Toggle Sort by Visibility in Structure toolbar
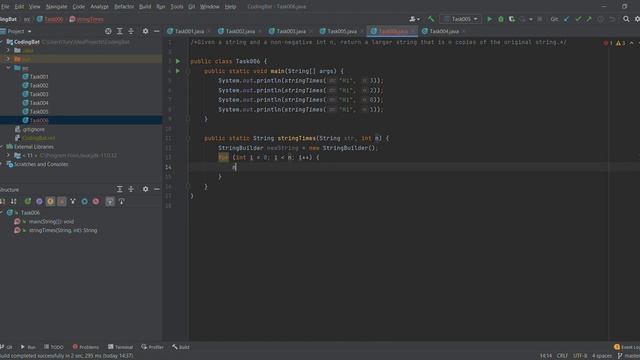 pos(2,201)
